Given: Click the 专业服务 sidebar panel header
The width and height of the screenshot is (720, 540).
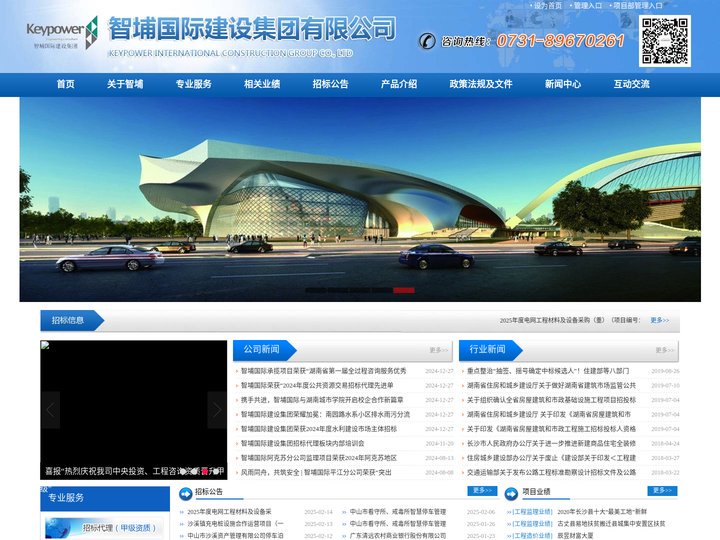Looking at the screenshot, I should 105,498.
